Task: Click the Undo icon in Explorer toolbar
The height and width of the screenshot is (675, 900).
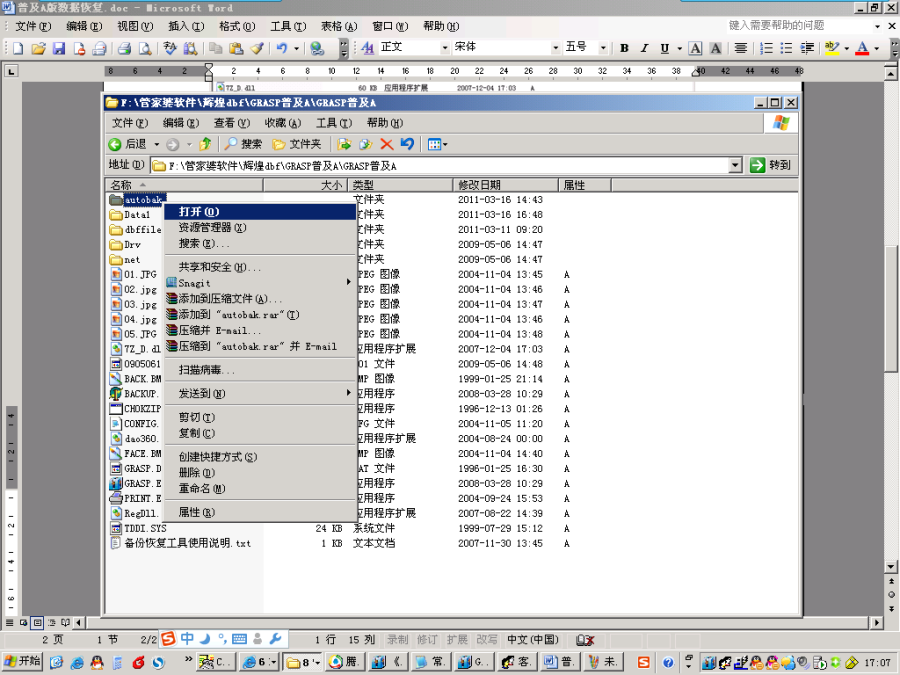Action: [x=407, y=144]
